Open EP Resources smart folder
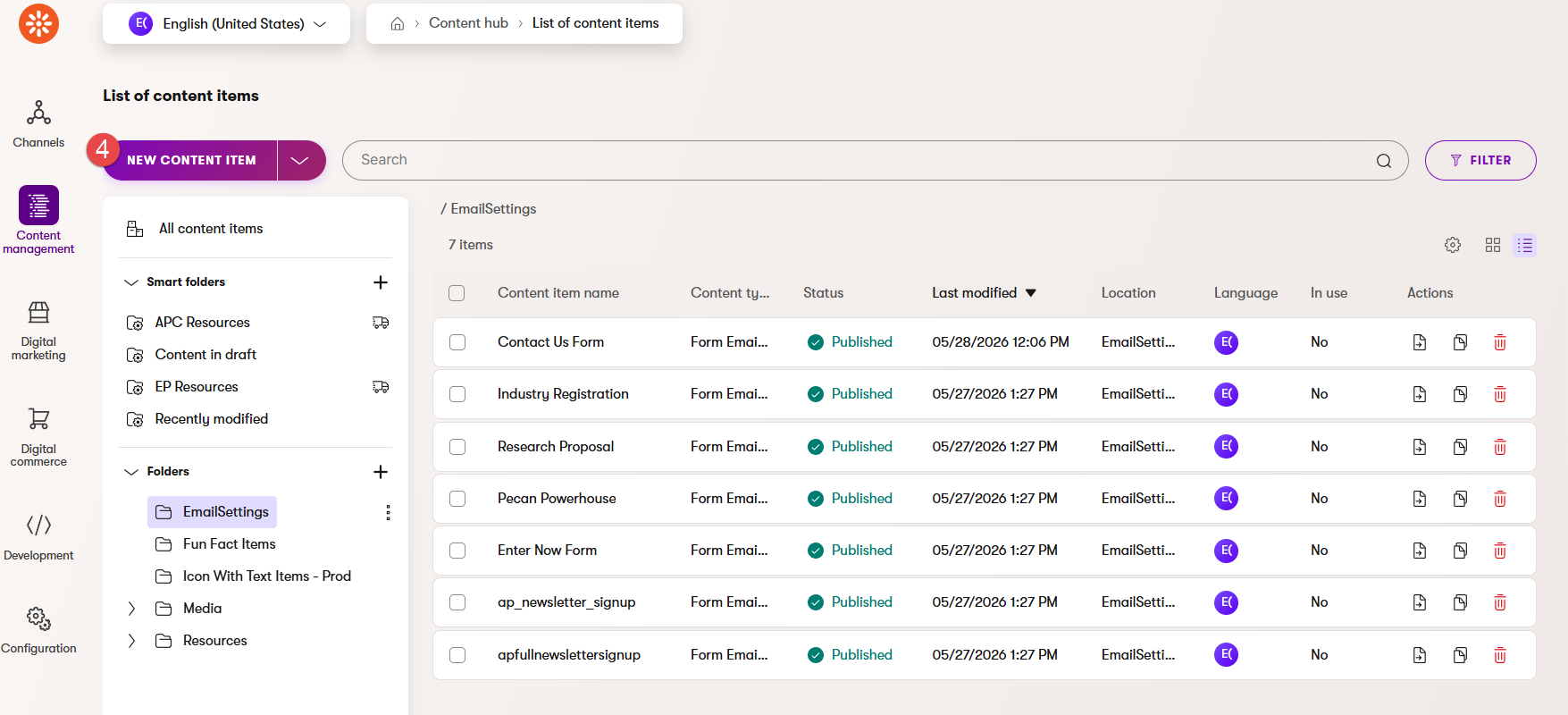Image resolution: width=1568 pixels, height=715 pixels. click(x=197, y=387)
